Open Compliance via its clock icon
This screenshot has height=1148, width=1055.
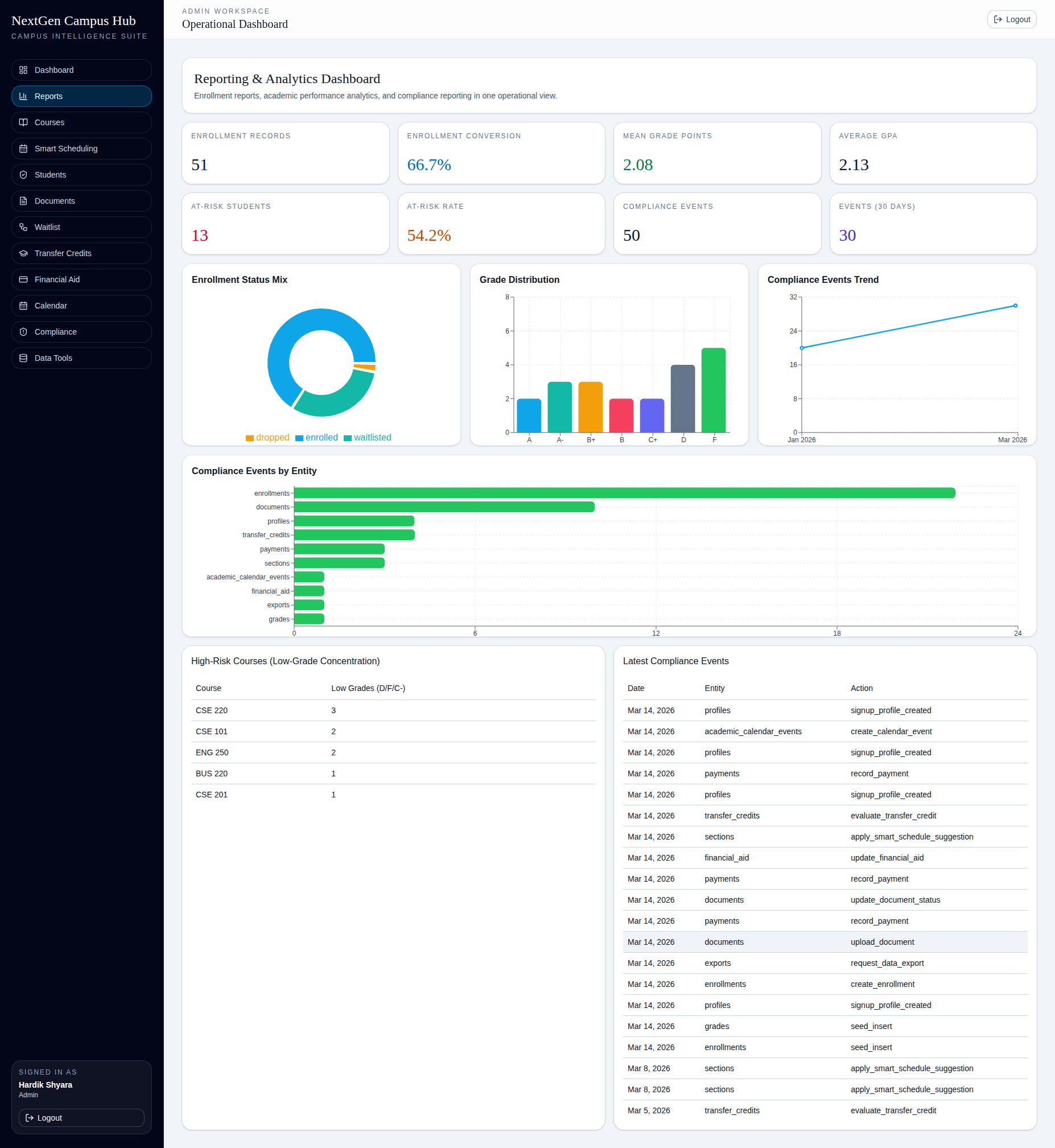(23, 332)
